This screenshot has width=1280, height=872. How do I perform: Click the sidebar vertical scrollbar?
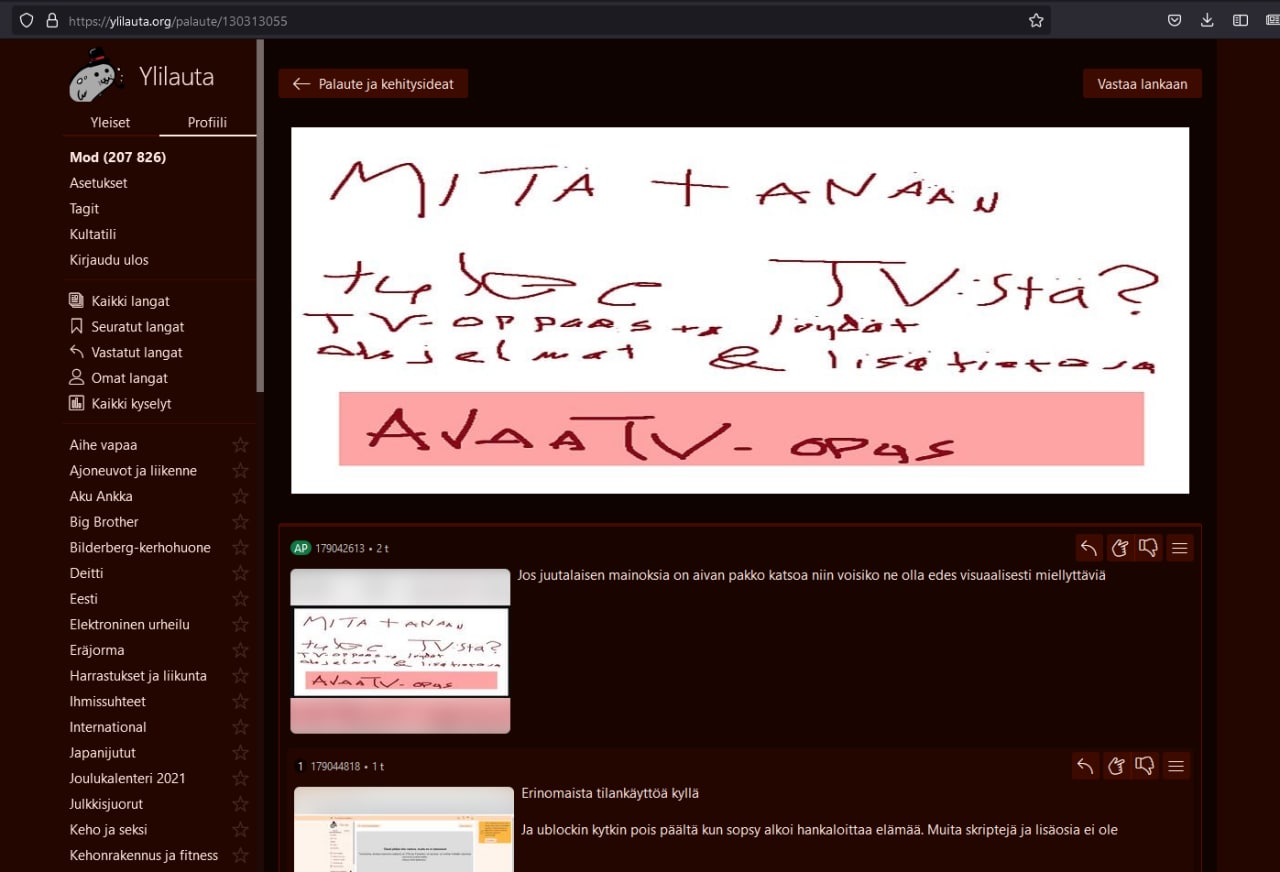[260, 220]
